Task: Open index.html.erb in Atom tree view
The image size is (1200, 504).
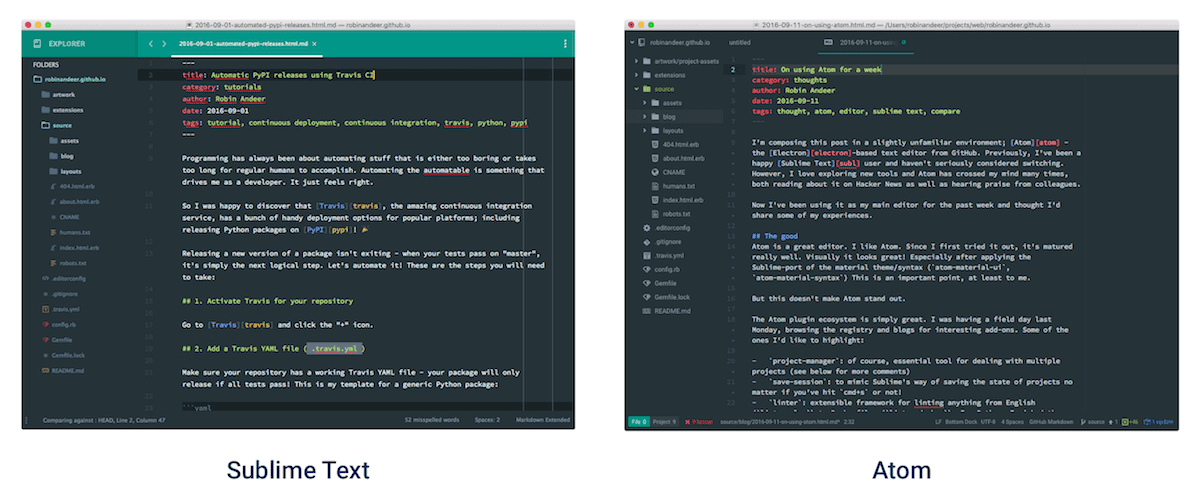Action: [x=677, y=201]
